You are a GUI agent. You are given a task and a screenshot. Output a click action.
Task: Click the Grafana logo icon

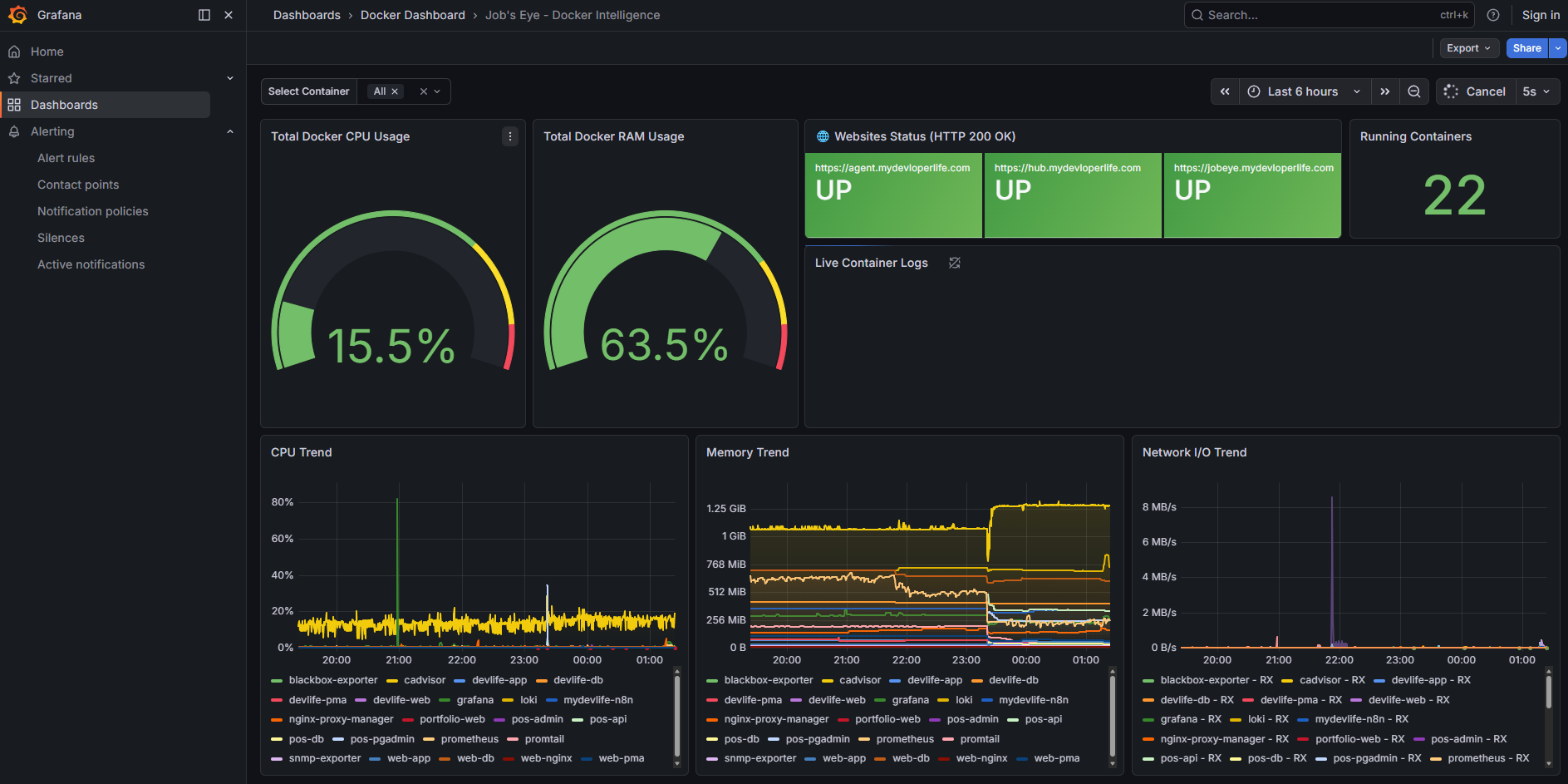[x=17, y=15]
